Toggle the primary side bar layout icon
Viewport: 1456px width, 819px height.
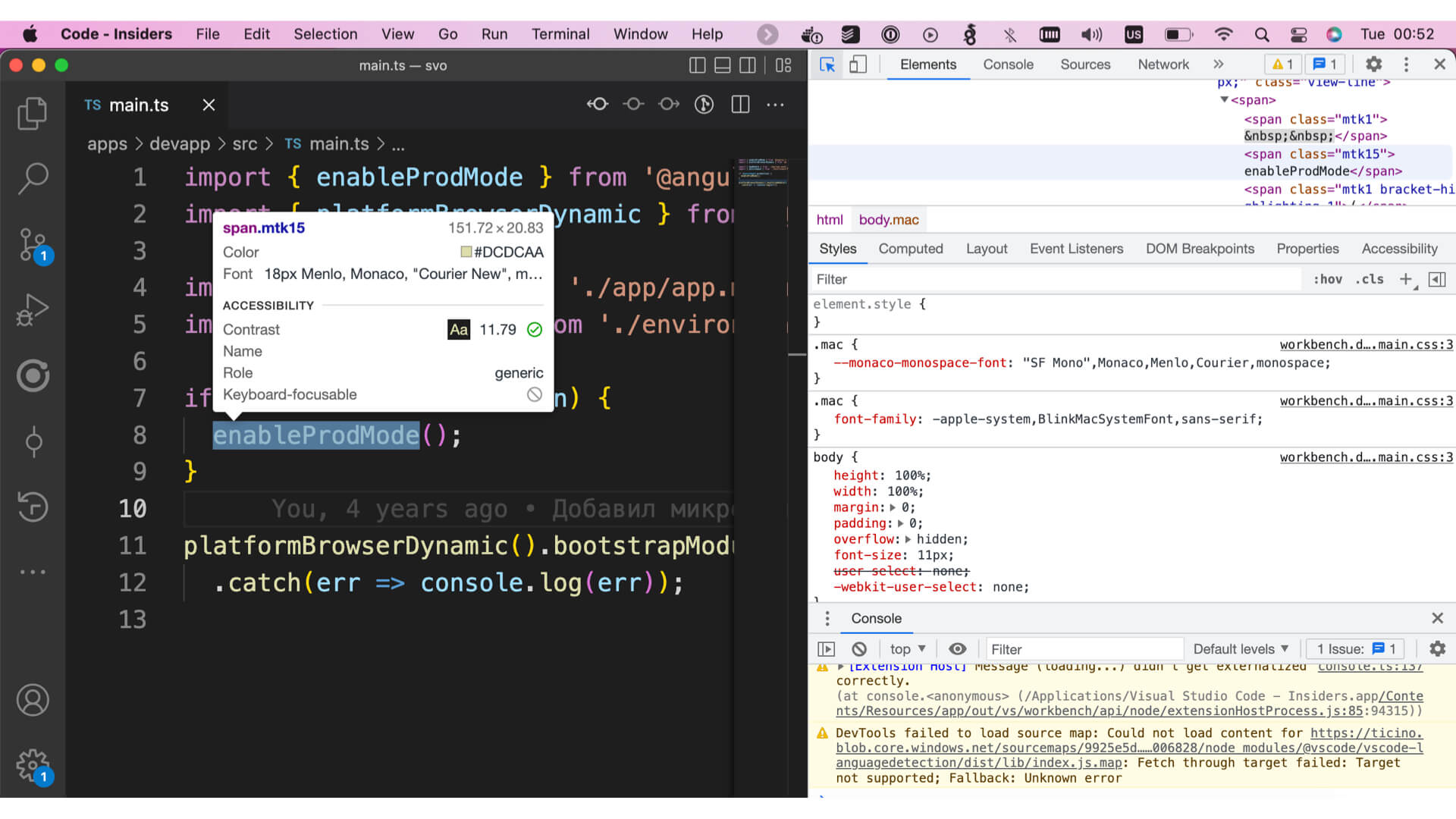pyautogui.click(x=697, y=65)
